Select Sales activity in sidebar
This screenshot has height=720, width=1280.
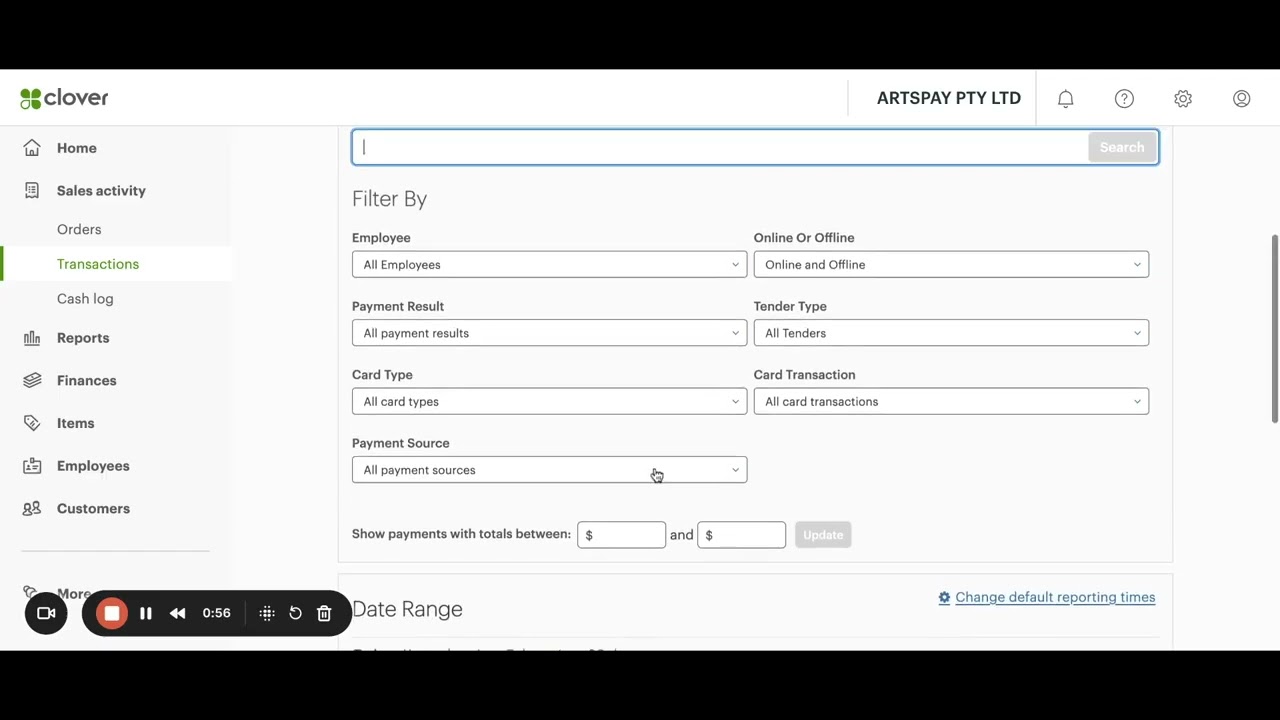[x=101, y=190]
